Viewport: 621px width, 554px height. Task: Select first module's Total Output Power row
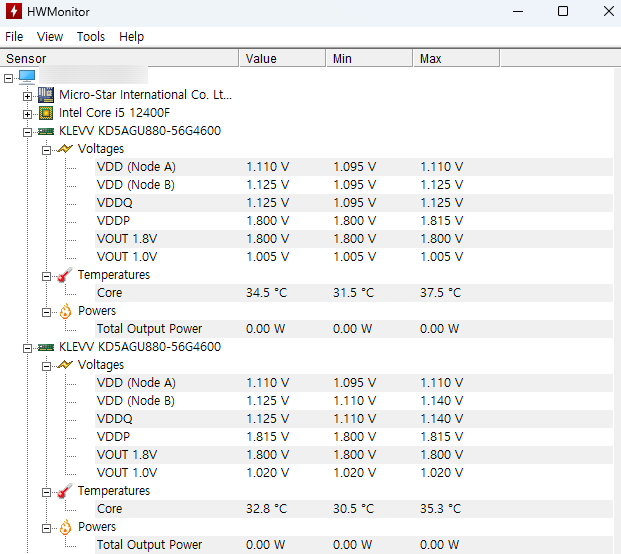click(354, 329)
